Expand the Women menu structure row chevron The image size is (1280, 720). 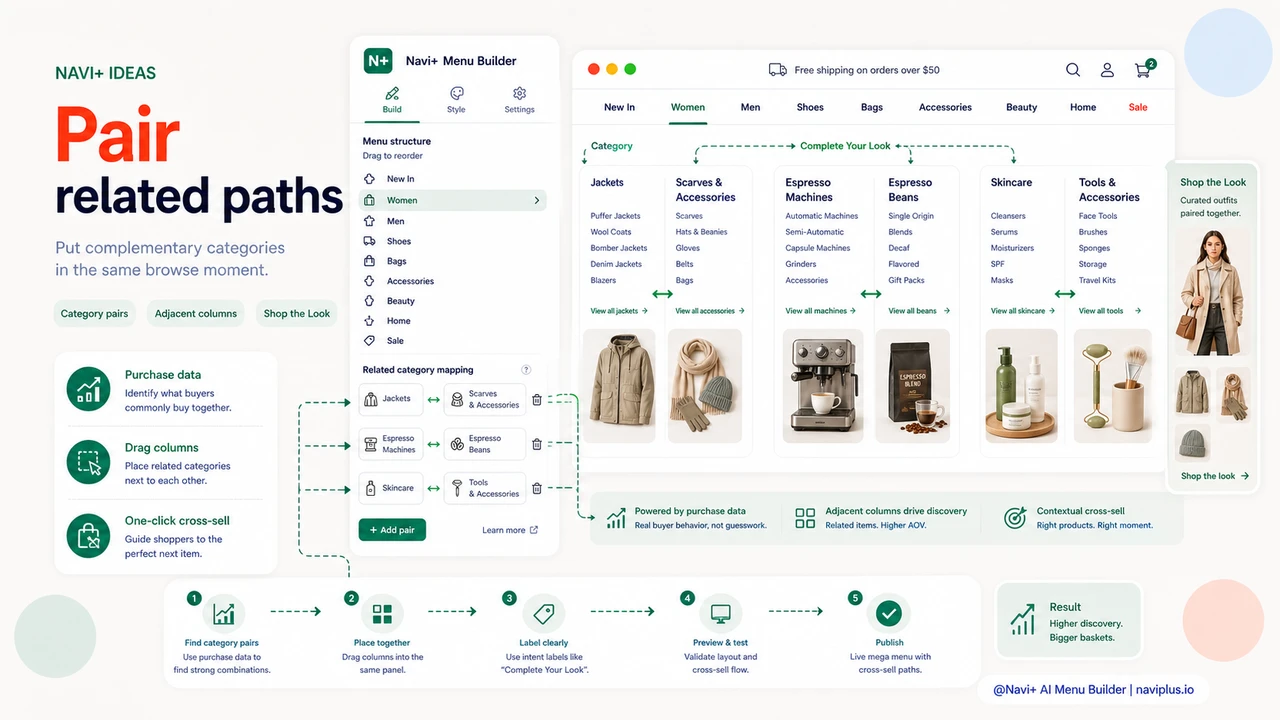(537, 200)
